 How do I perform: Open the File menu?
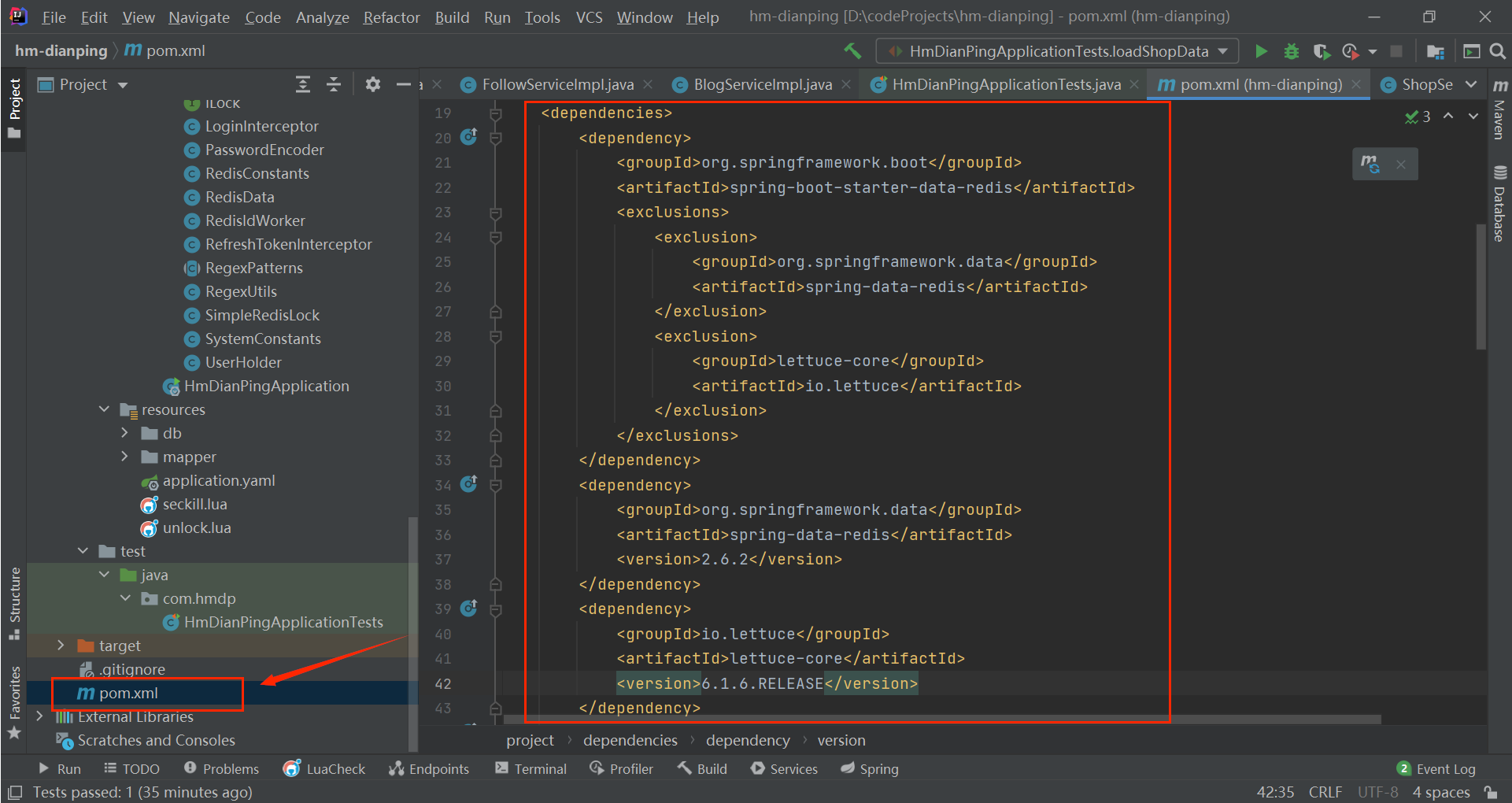tap(54, 17)
